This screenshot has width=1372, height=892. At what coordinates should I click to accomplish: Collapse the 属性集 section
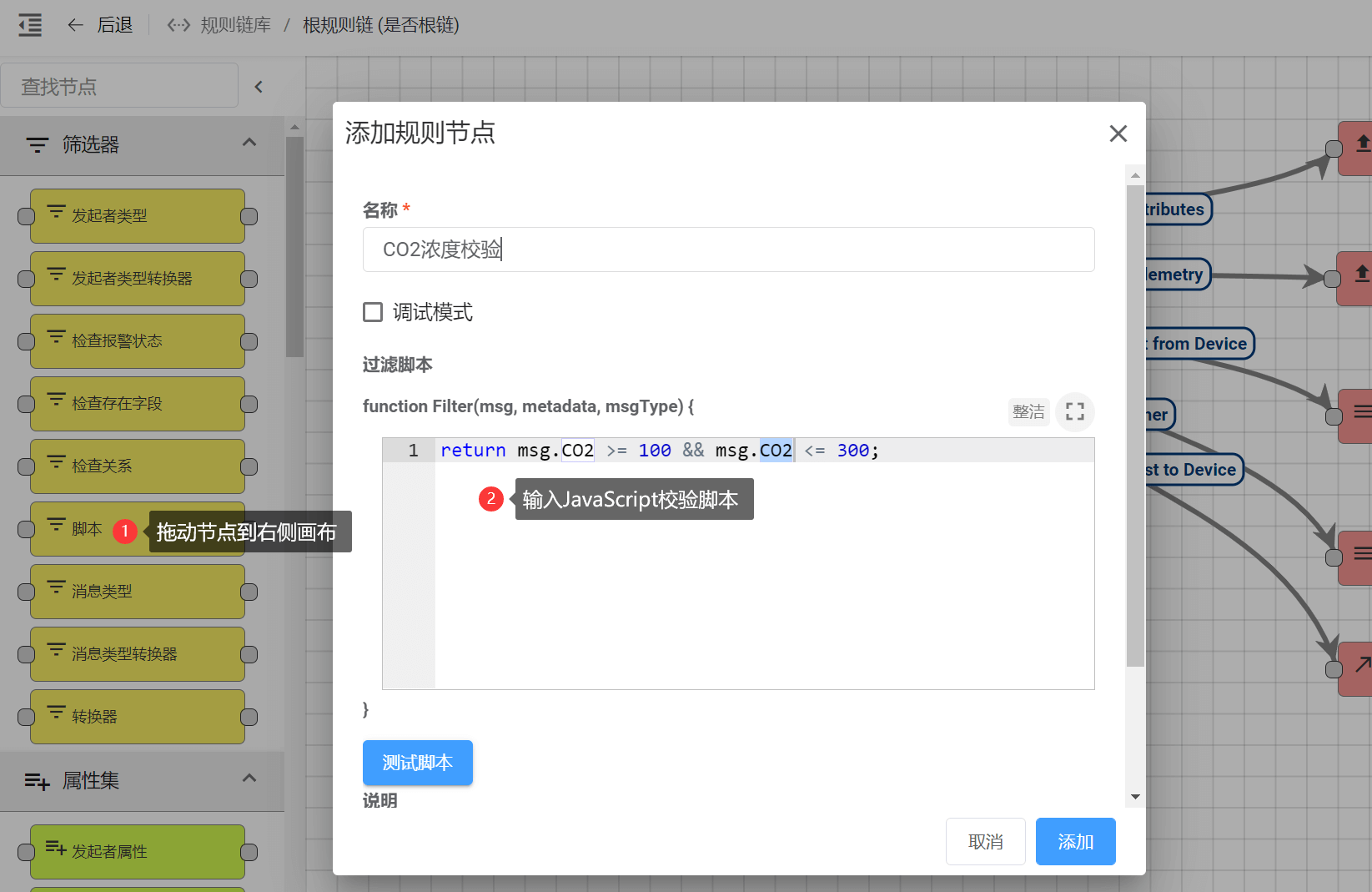click(x=249, y=779)
